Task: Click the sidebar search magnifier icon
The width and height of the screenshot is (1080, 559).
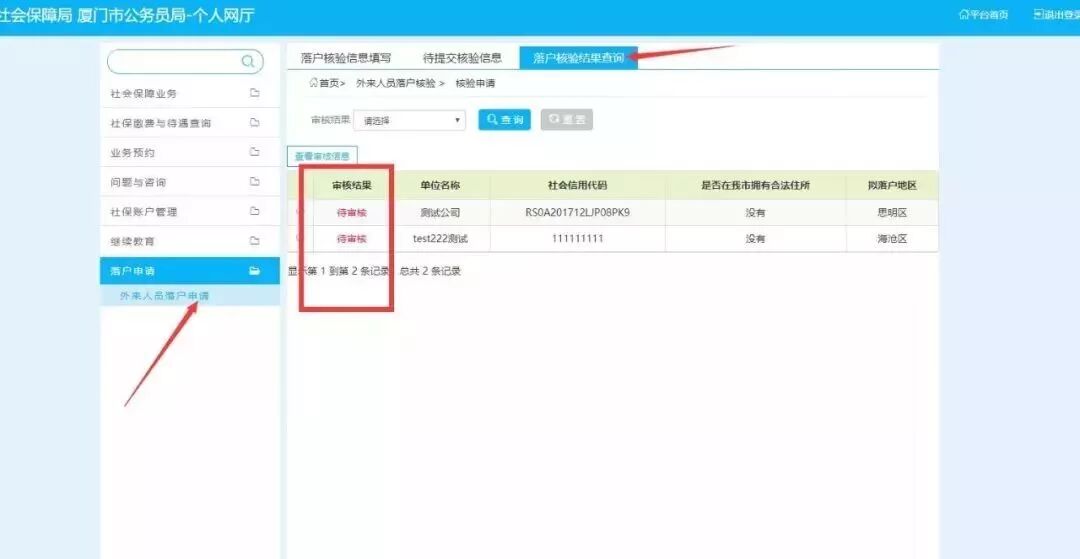Action: click(x=247, y=62)
